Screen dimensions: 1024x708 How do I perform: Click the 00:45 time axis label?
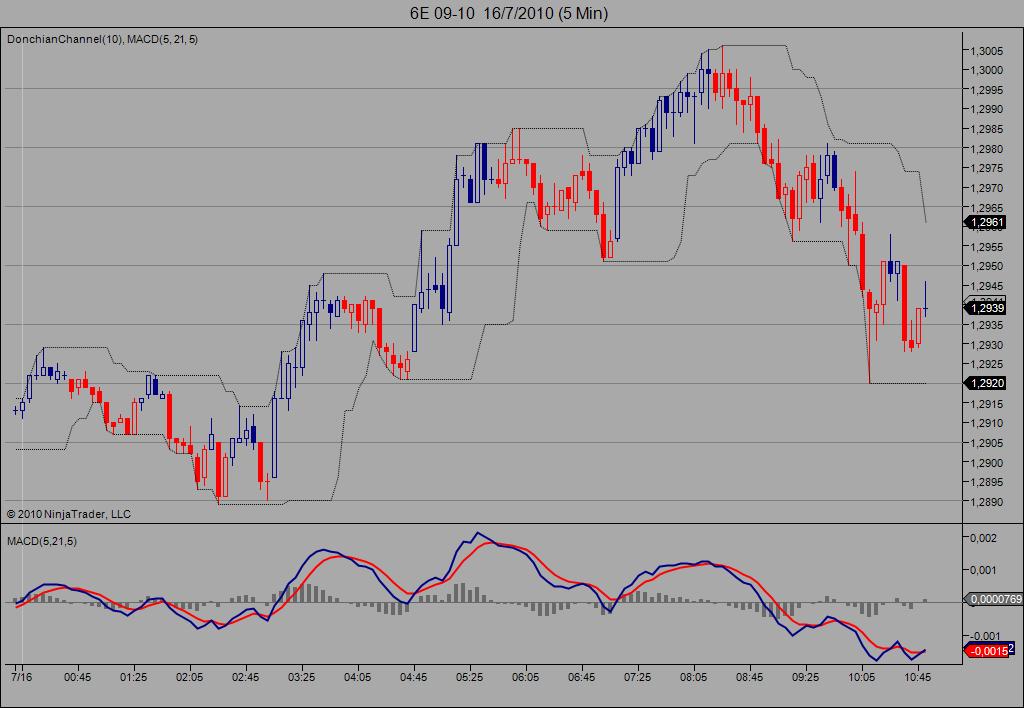point(78,677)
